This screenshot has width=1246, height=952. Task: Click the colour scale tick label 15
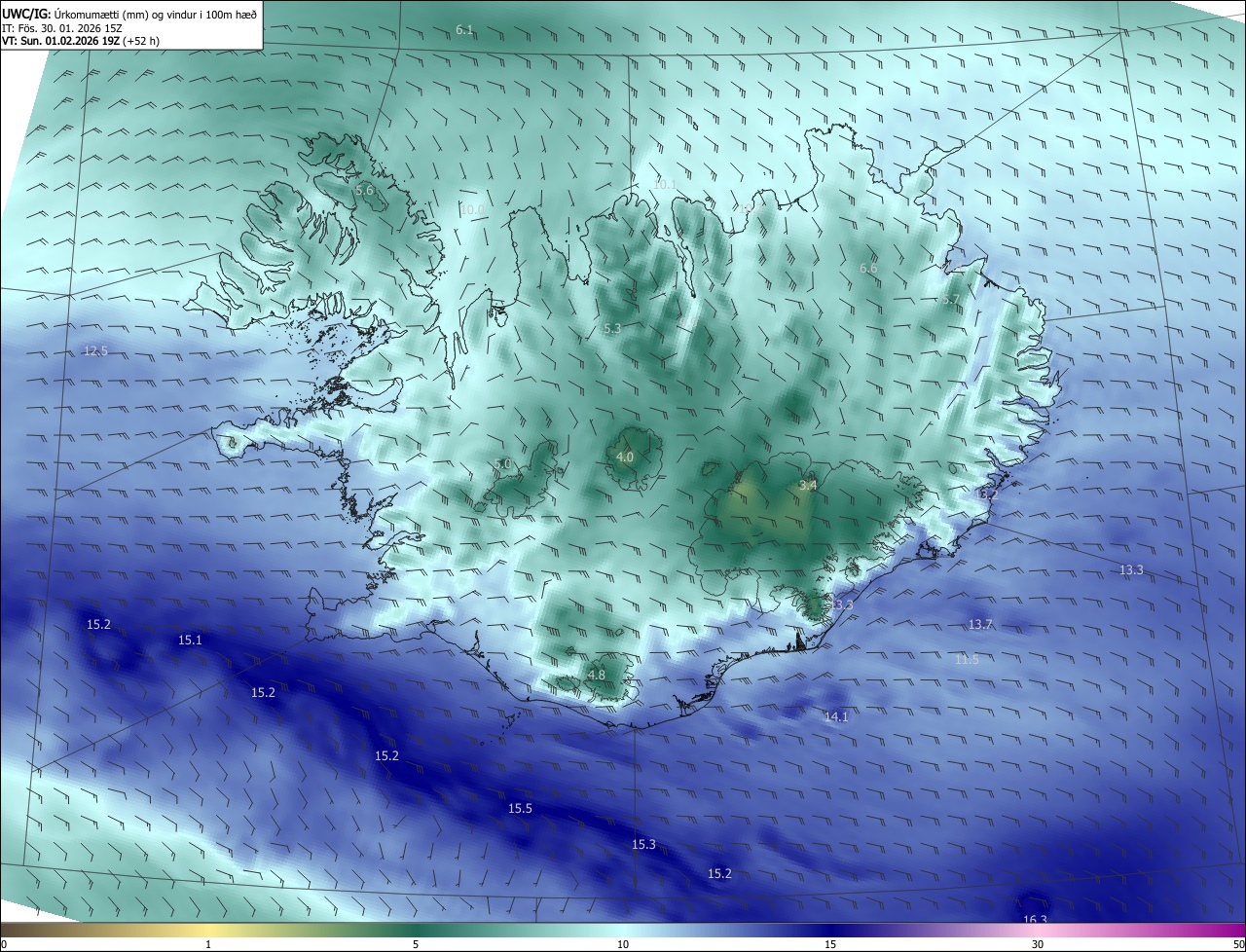coord(830,944)
